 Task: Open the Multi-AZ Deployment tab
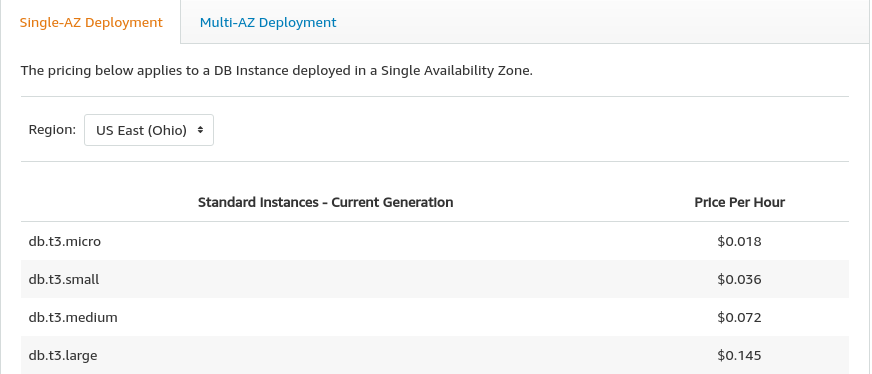(x=268, y=22)
